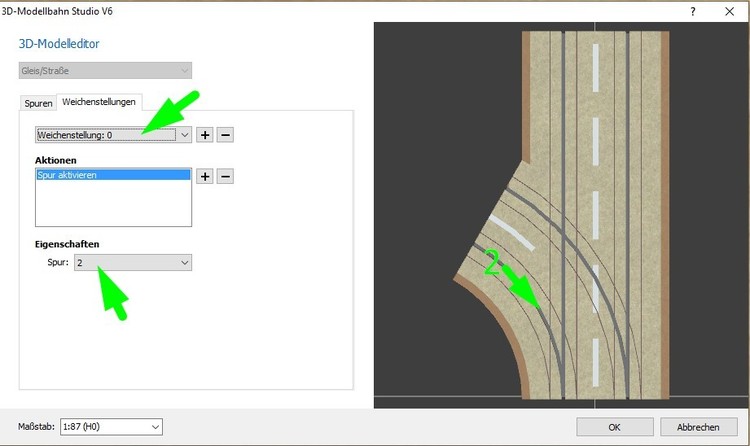This screenshot has height=446, width=750.
Task: Select the Weichenstellungen tab
Action: coord(99,102)
